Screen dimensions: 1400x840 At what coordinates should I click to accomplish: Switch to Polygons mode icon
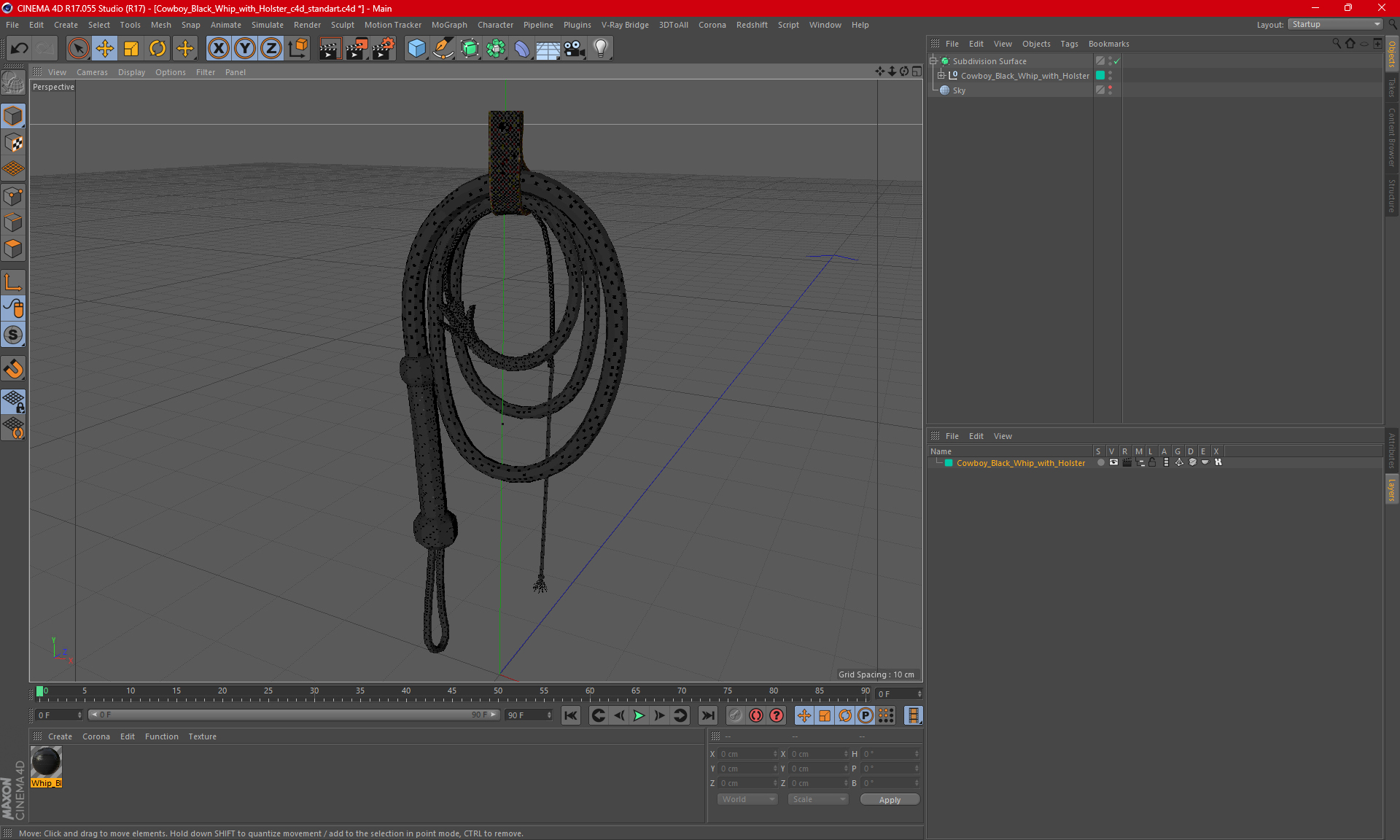[13, 249]
